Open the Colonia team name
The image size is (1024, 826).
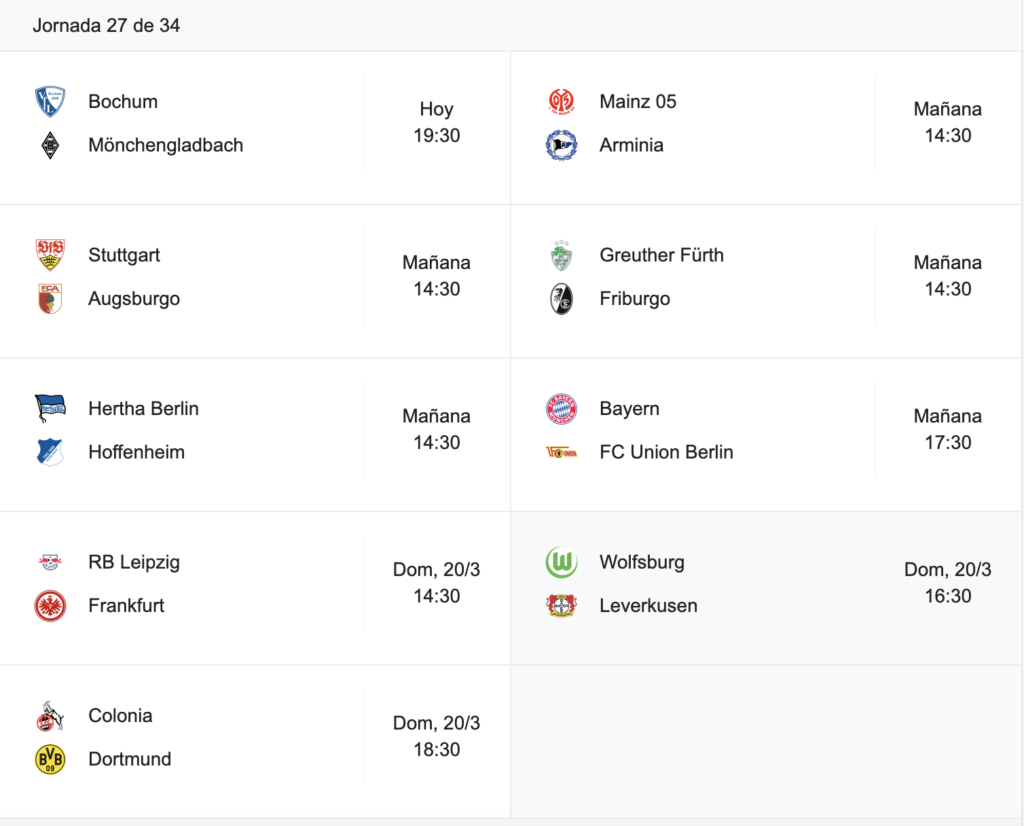tap(120, 716)
